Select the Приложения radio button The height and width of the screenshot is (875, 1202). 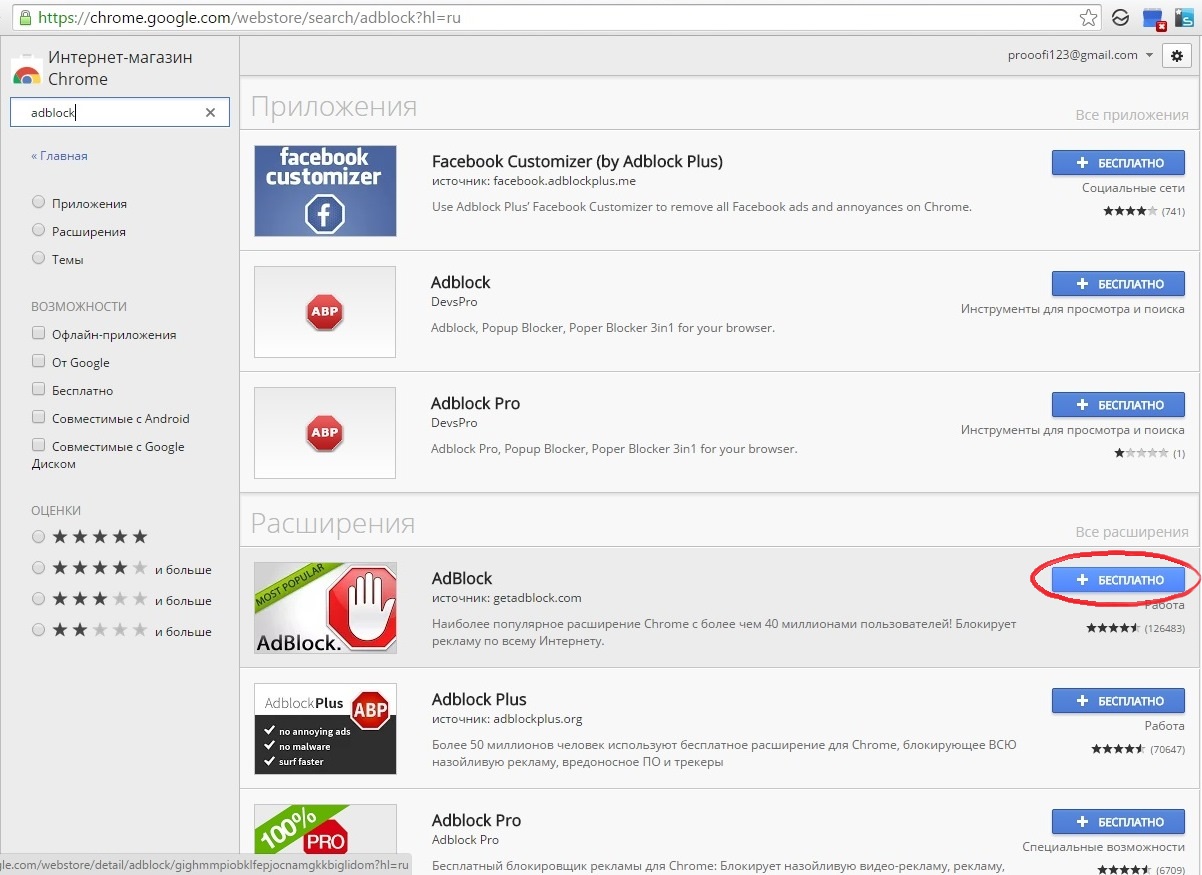pyautogui.click(x=39, y=202)
